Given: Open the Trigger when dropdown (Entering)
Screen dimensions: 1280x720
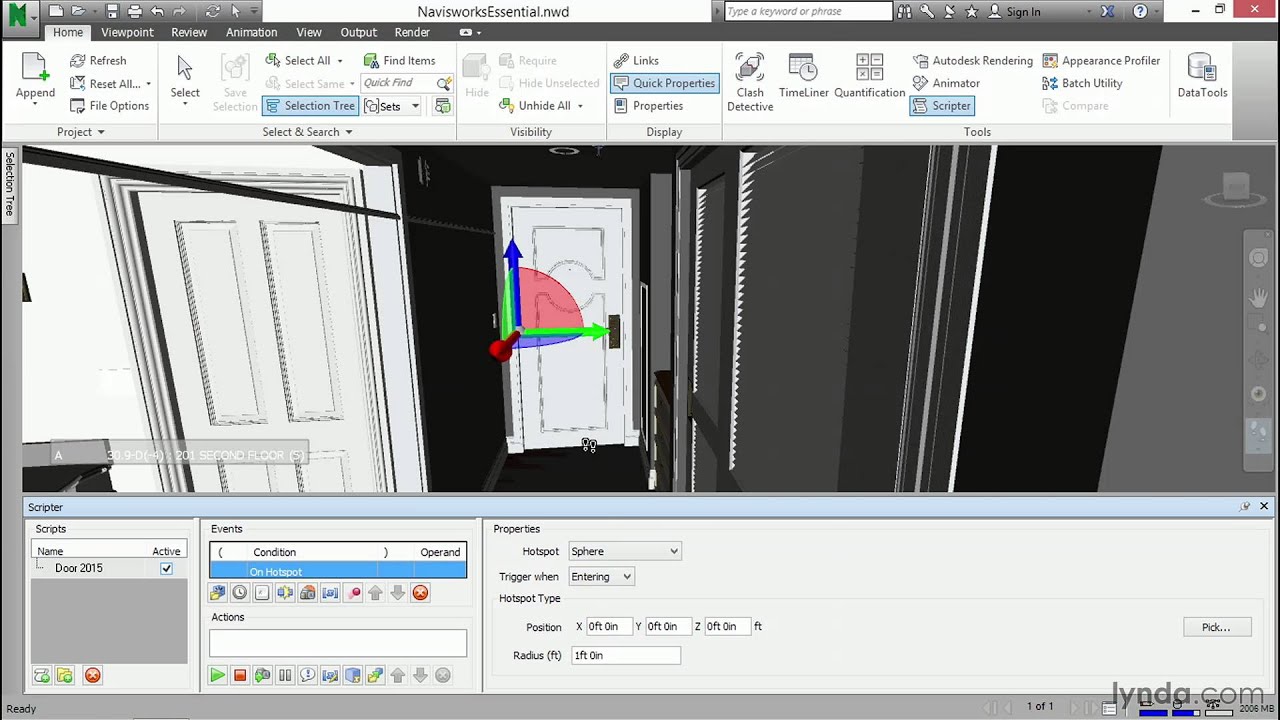Looking at the screenshot, I should (x=601, y=576).
